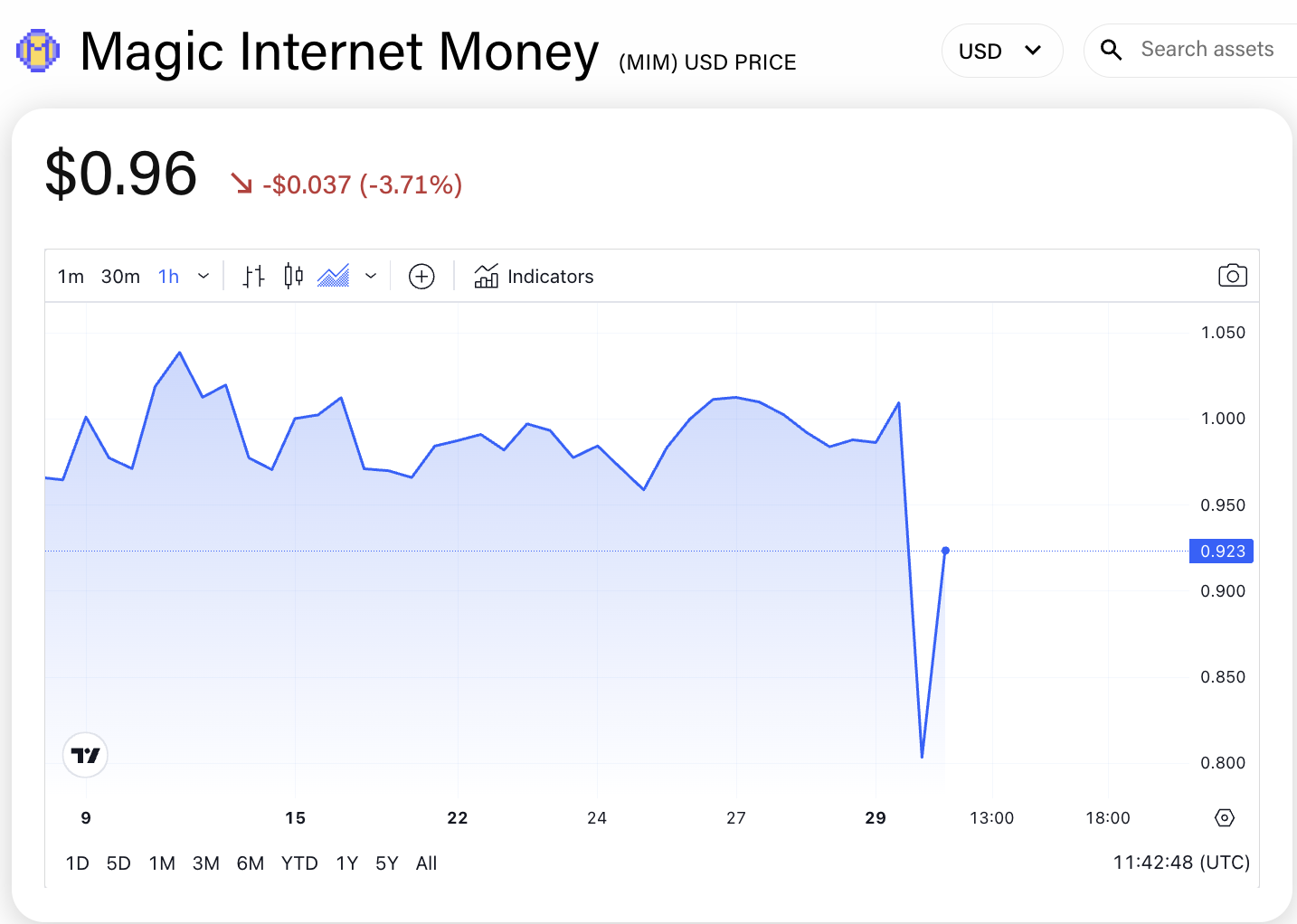Choose the 1M date range
The height and width of the screenshot is (924, 1297).
(x=162, y=863)
